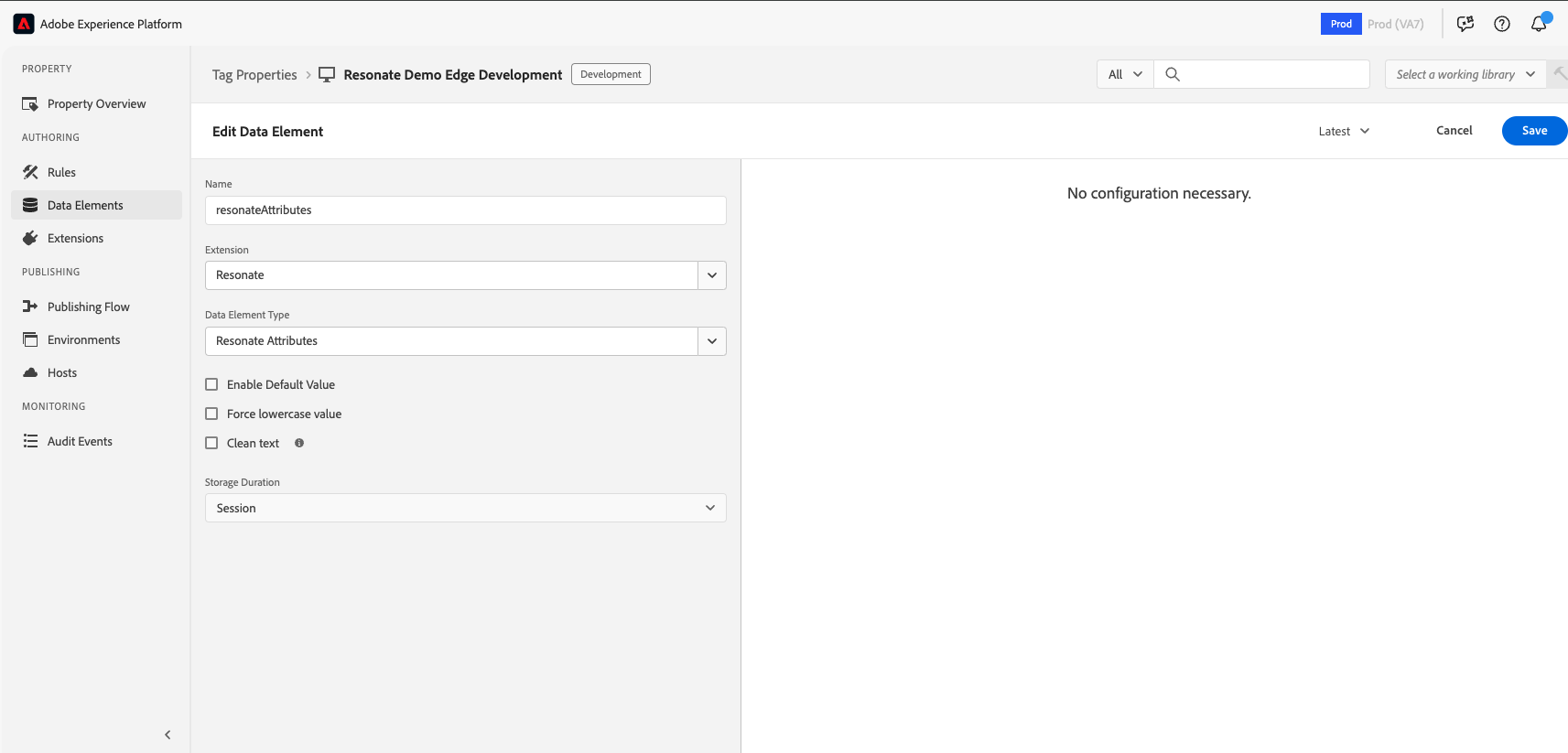The height and width of the screenshot is (753, 1568).
Task: Click the Data Elements database icon
Action: (30, 205)
